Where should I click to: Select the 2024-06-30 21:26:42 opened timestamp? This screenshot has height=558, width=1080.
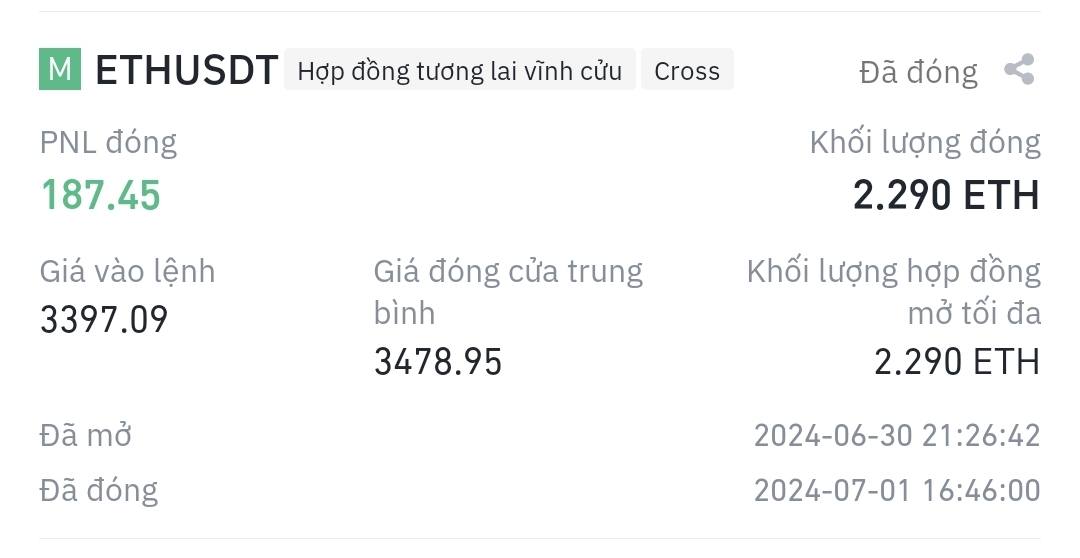coord(897,435)
